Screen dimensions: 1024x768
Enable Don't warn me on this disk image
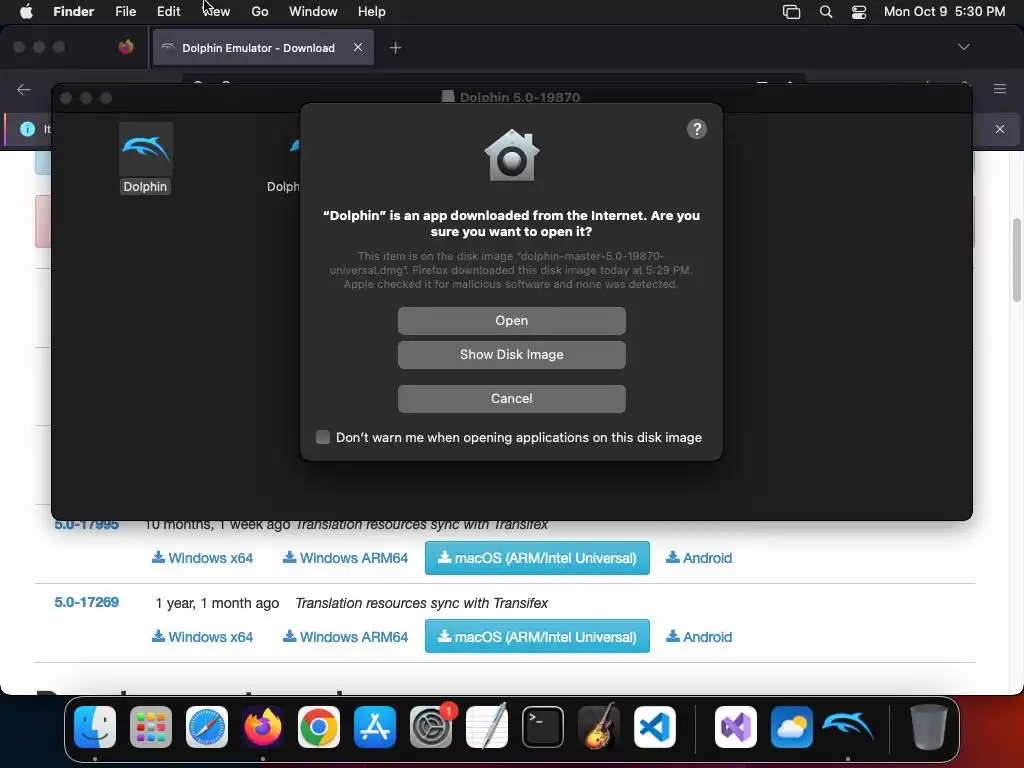(x=323, y=437)
